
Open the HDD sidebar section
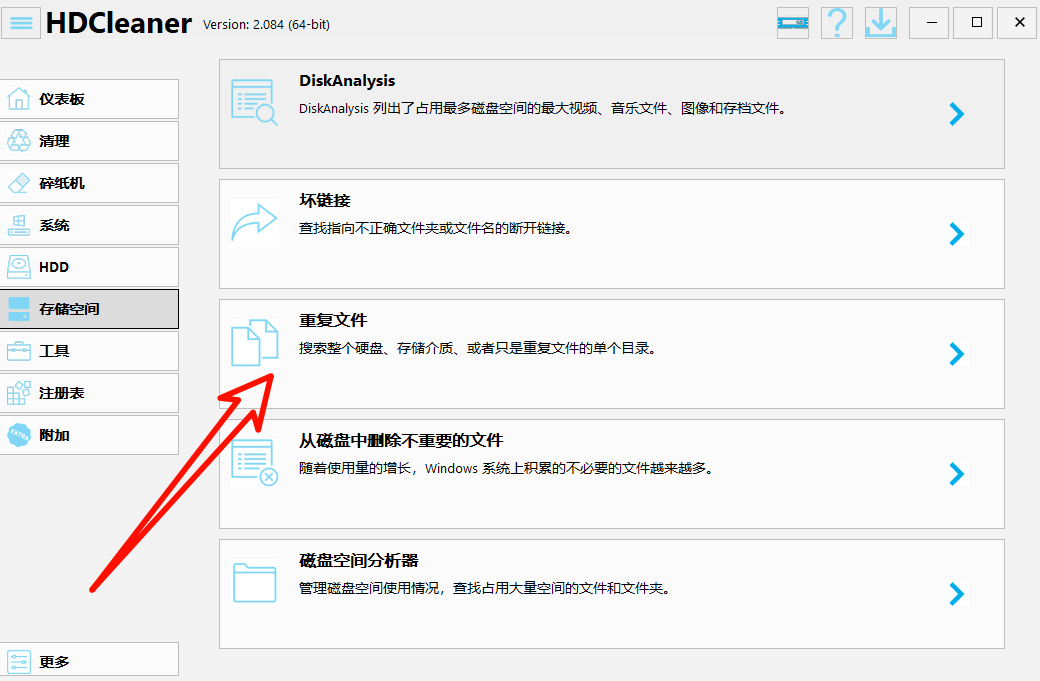89,267
